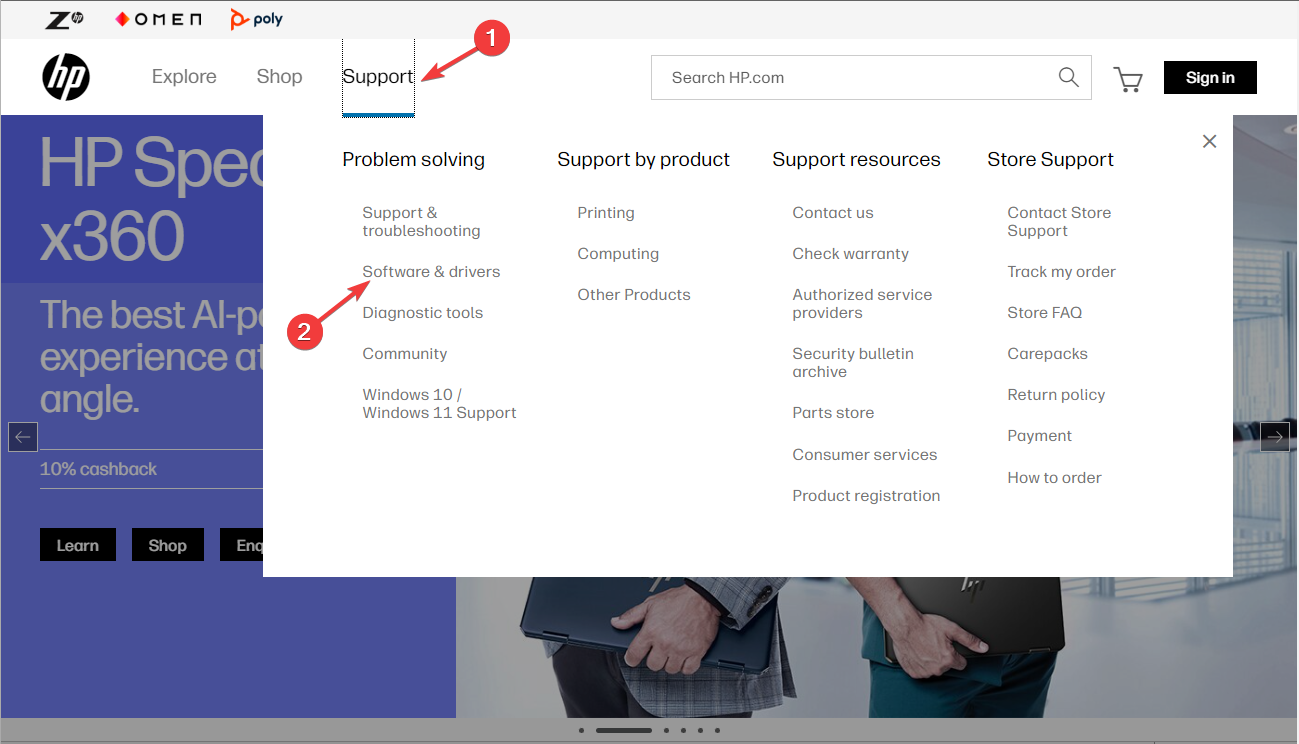Click the magnifier search icon
The height and width of the screenshot is (744, 1299).
point(1068,77)
